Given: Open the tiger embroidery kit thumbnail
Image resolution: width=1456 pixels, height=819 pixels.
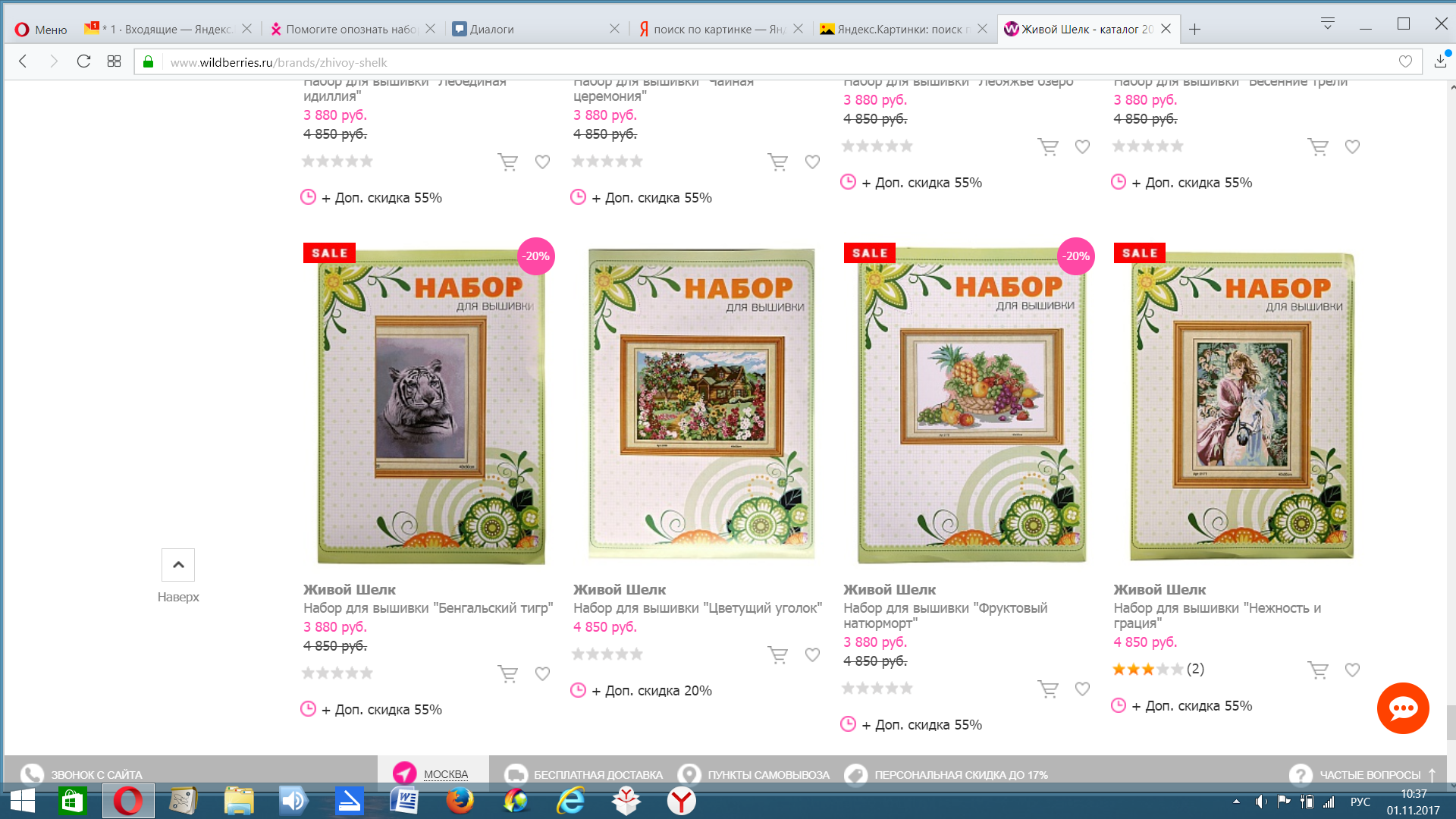Looking at the screenshot, I should click(x=430, y=405).
